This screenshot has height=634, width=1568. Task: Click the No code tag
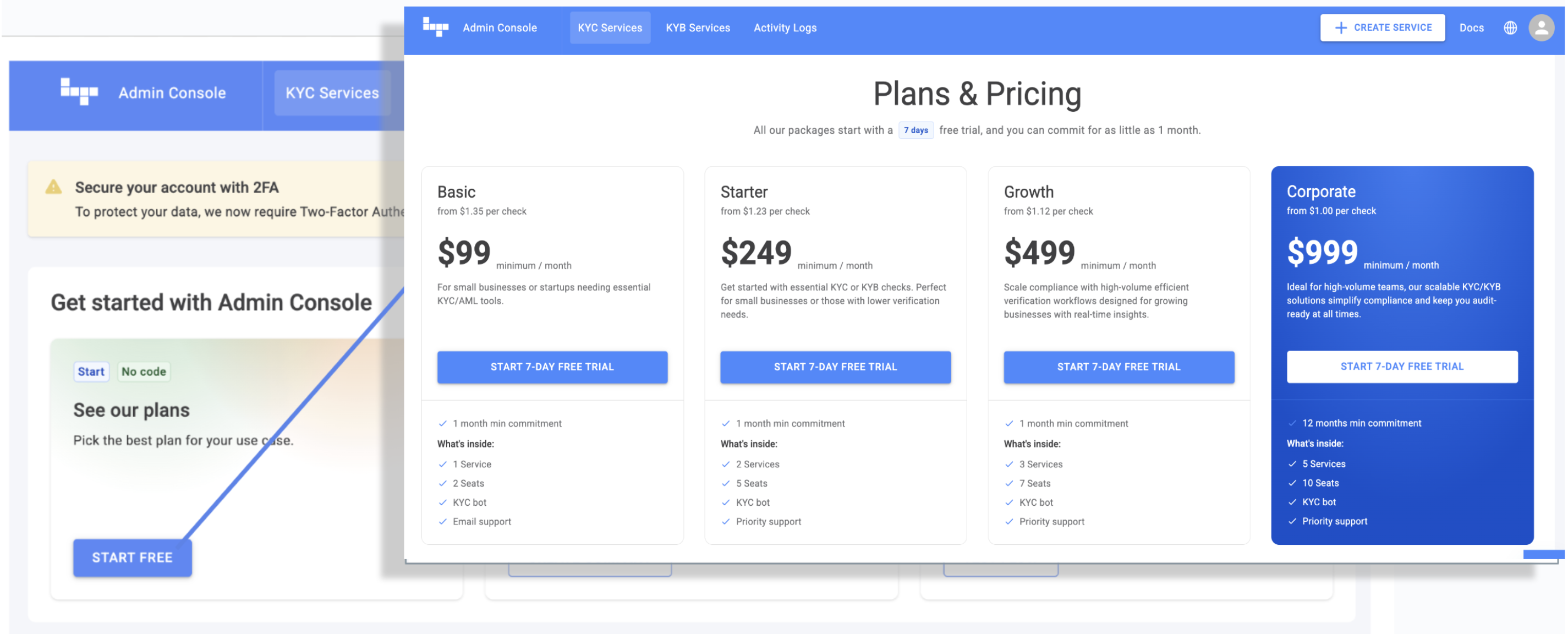point(144,371)
